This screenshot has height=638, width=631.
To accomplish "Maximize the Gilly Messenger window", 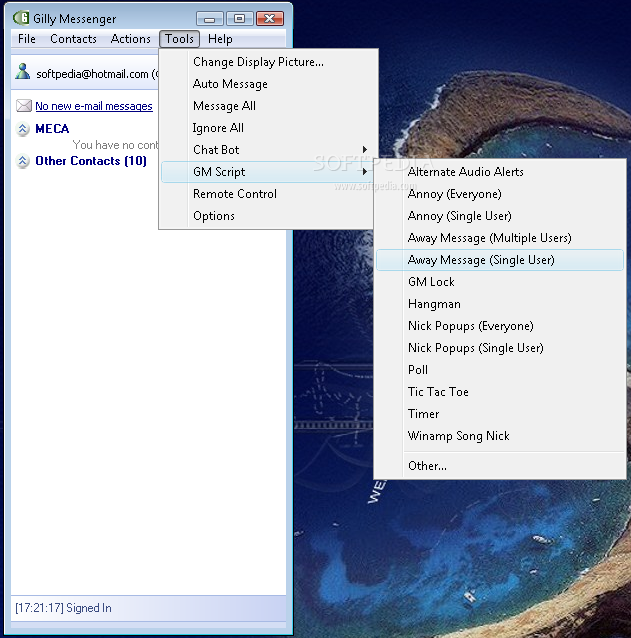I will (240, 19).
